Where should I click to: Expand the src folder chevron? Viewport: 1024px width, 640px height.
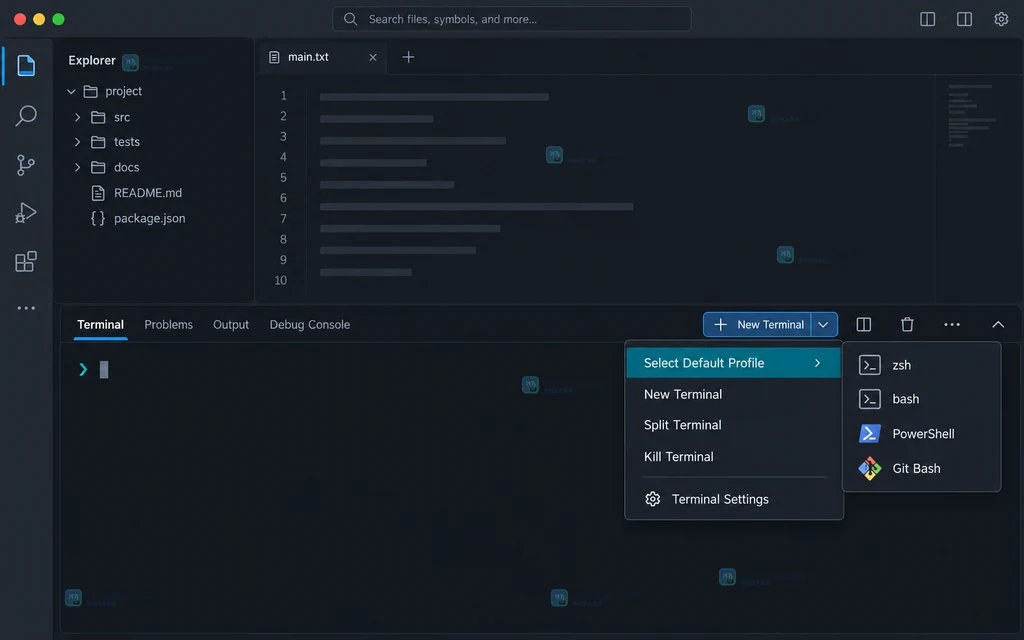tap(78, 118)
